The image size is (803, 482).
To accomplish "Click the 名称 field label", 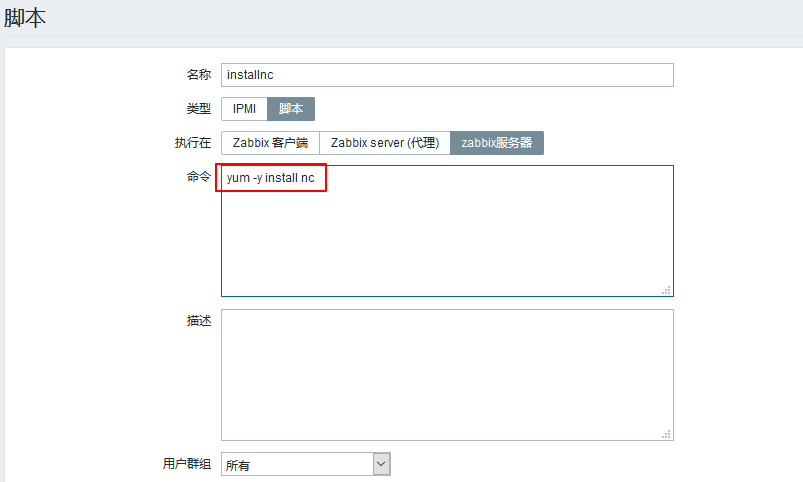I will click(199, 75).
